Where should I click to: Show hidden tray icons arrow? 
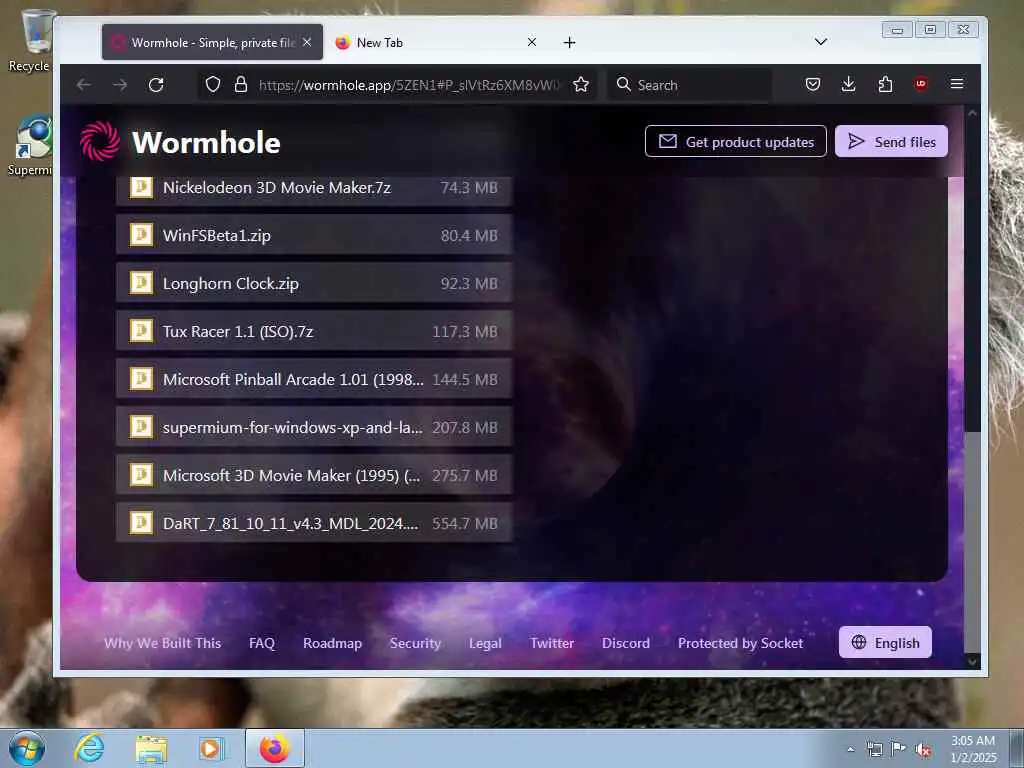coord(850,749)
